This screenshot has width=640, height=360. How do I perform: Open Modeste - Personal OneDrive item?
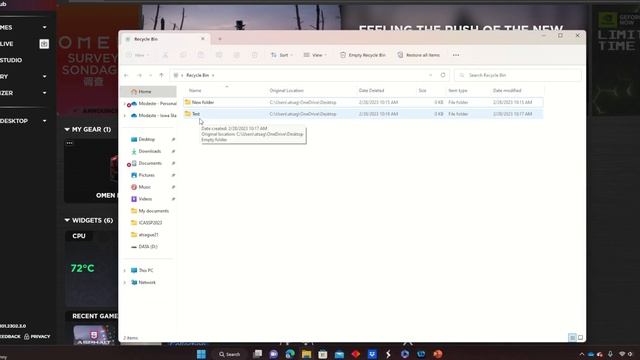(153, 104)
